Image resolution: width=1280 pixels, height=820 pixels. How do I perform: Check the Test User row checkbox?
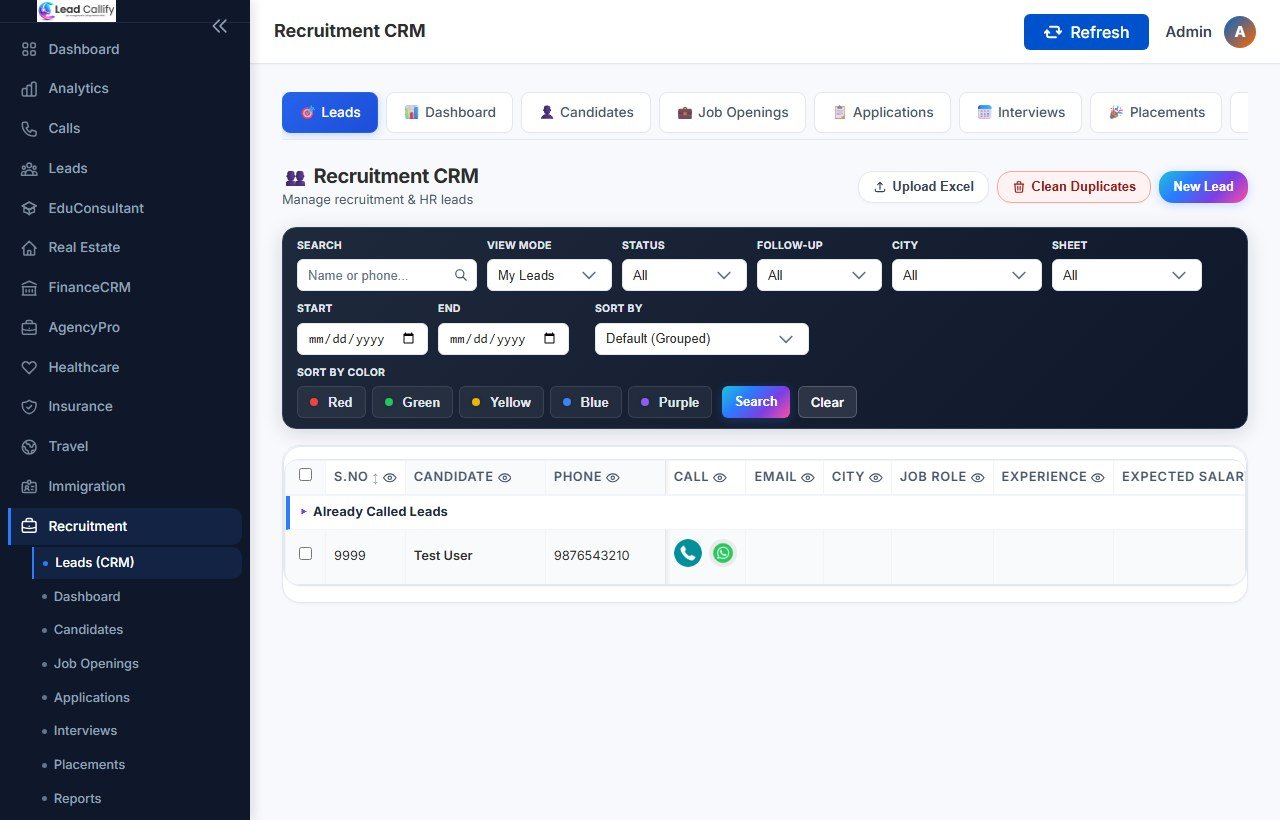pyautogui.click(x=306, y=553)
